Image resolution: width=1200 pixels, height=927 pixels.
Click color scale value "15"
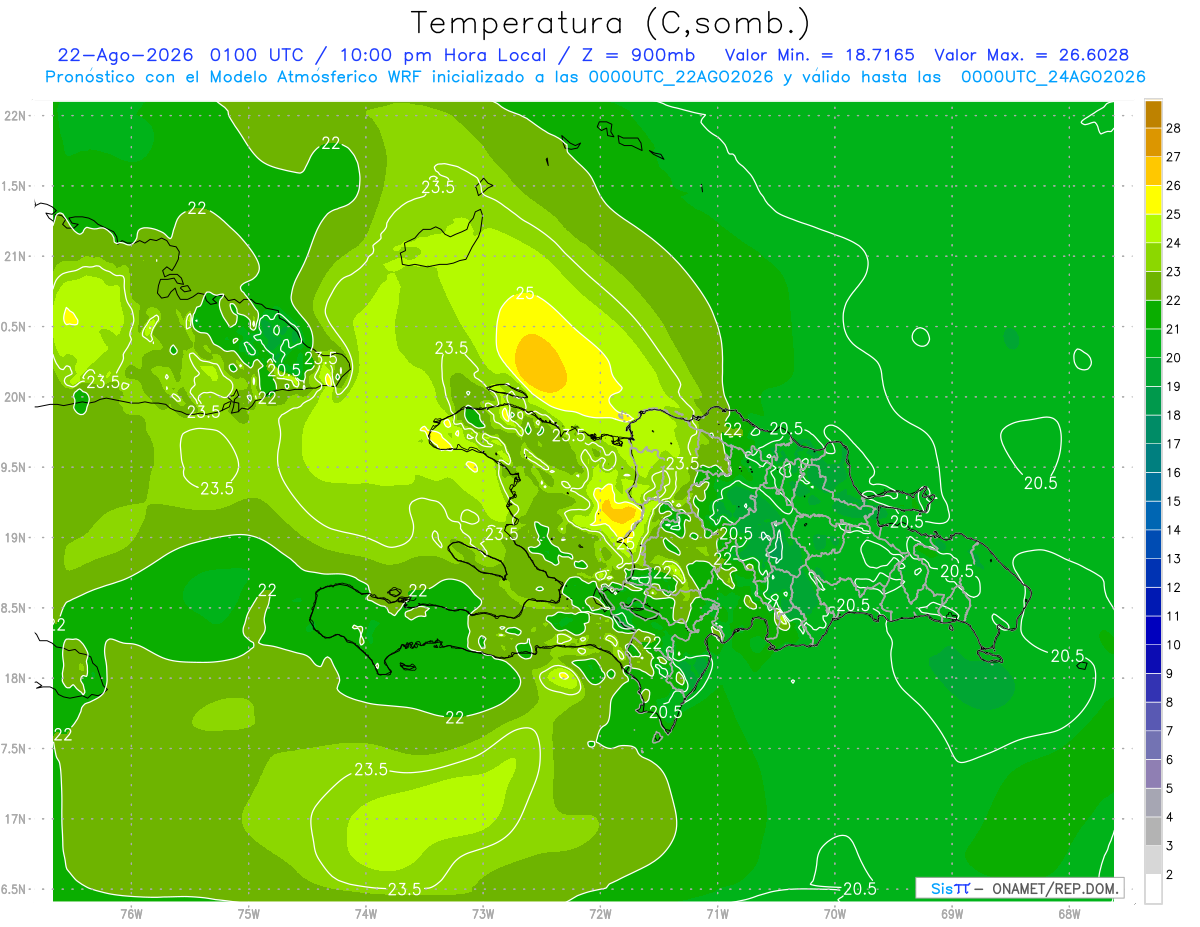click(1175, 501)
